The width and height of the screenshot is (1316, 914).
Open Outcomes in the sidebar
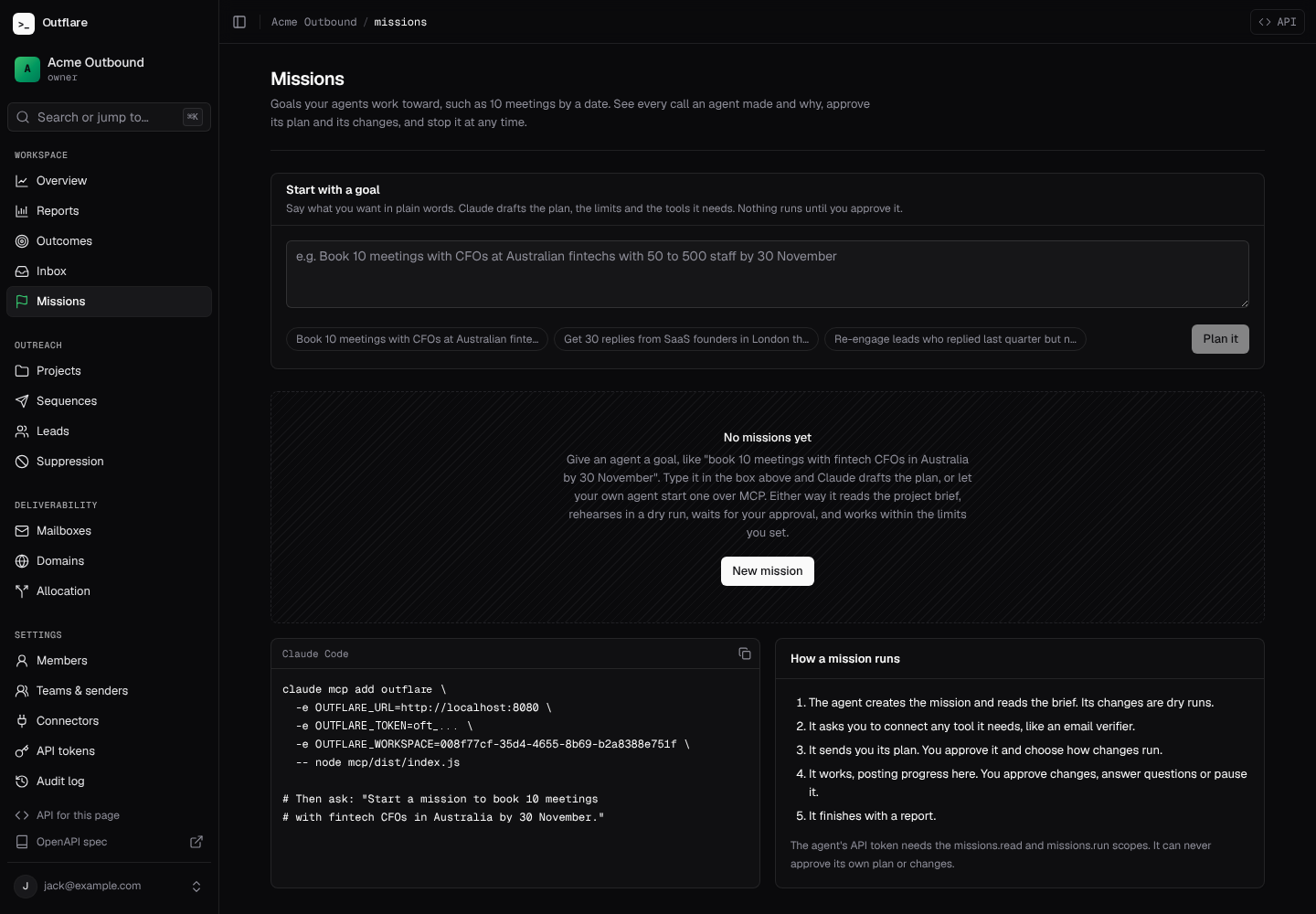[109, 241]
